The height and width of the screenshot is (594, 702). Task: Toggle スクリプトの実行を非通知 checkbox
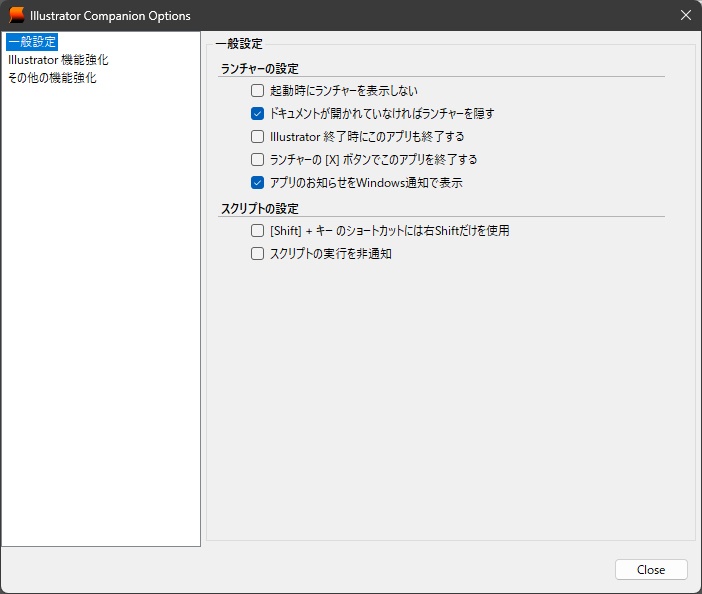(x=257, y=254)
